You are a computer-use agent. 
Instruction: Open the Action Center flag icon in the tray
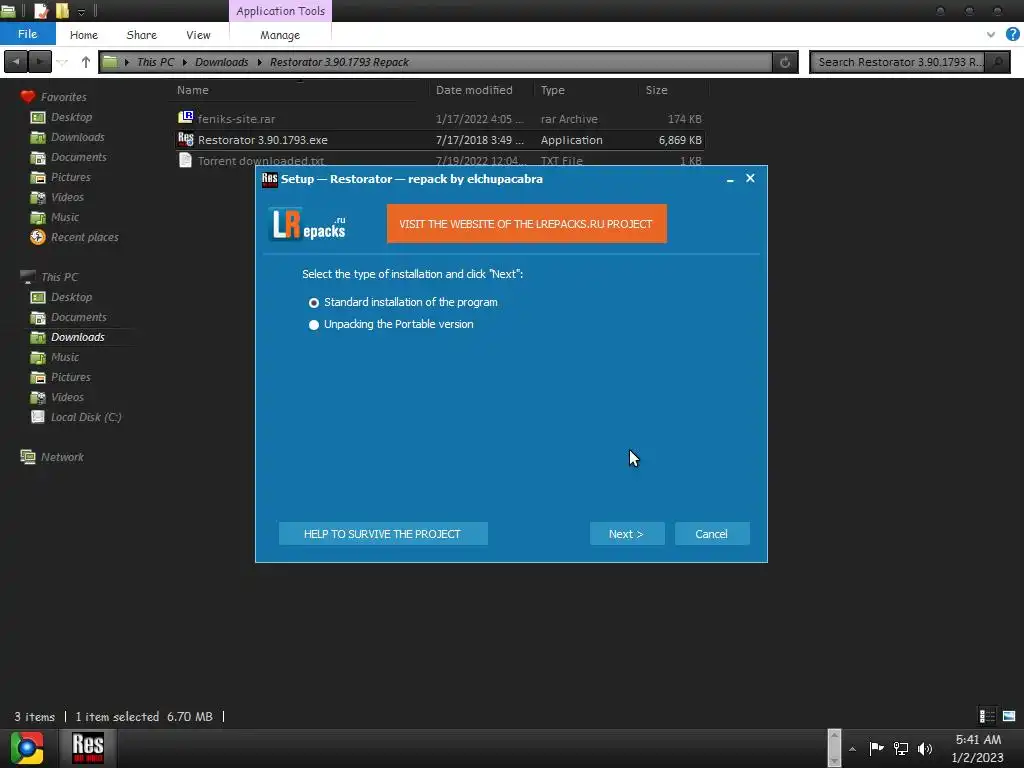[876, 748]
